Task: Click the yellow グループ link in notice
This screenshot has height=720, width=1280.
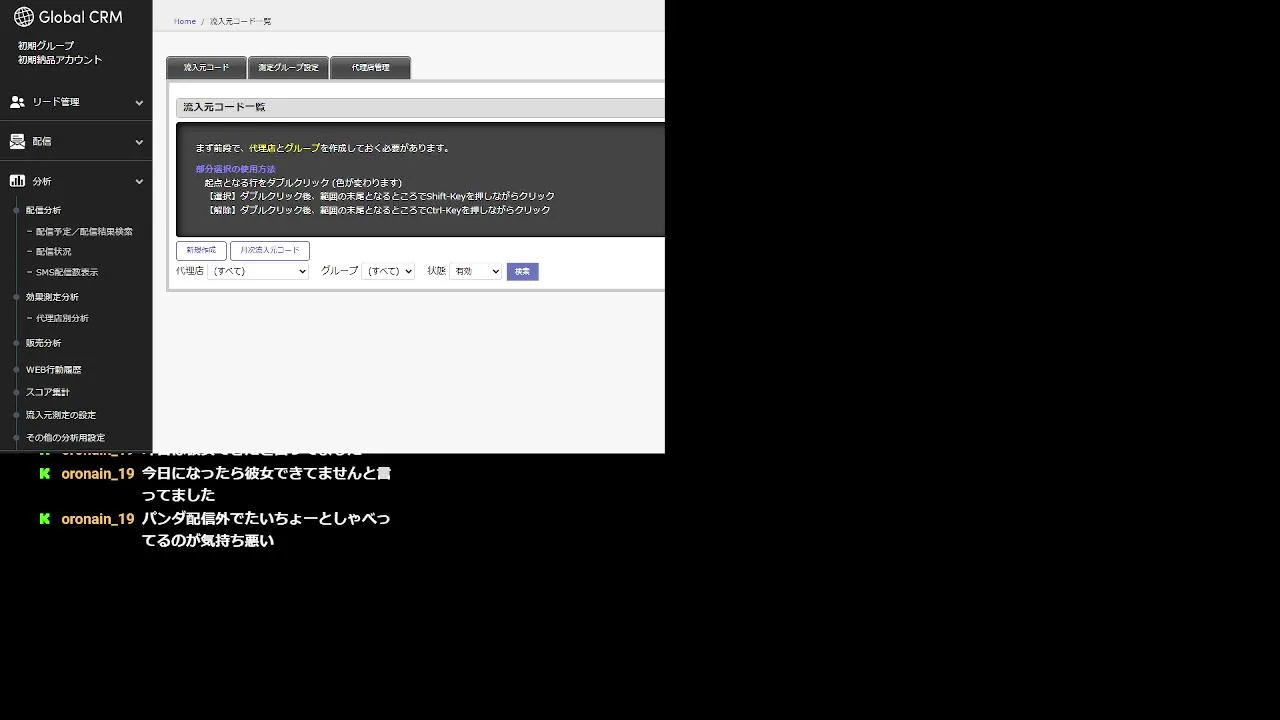Action: (x=303, y=148)
